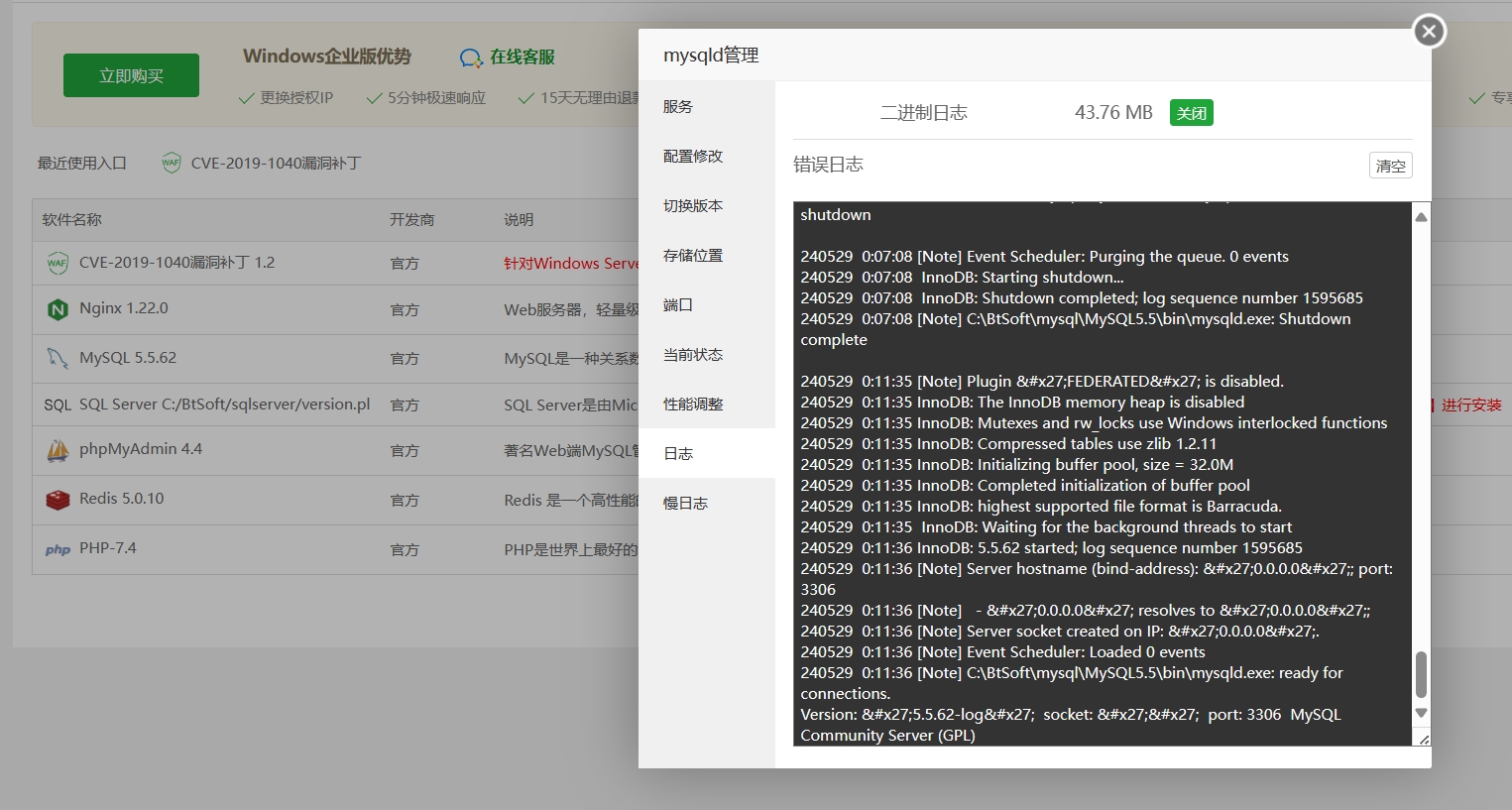
Task: Click the Redis 5.0.10 row name
Action: pos(122,499)
